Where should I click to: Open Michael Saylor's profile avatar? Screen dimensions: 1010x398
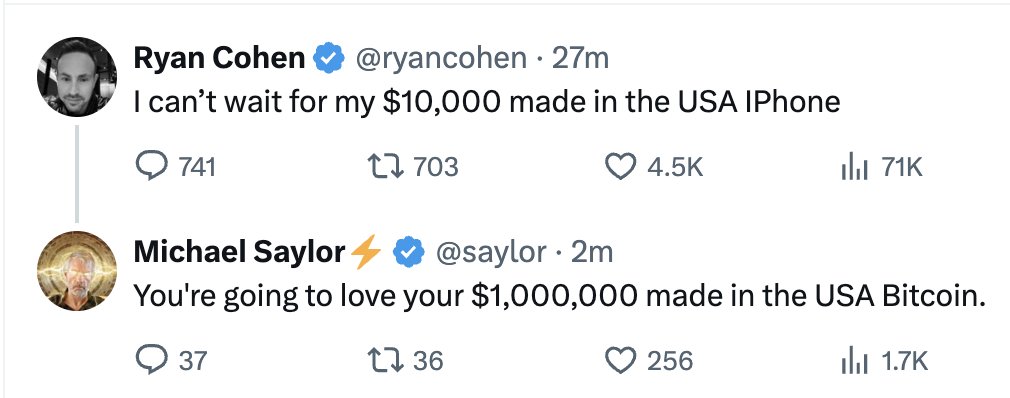[77, 270]
